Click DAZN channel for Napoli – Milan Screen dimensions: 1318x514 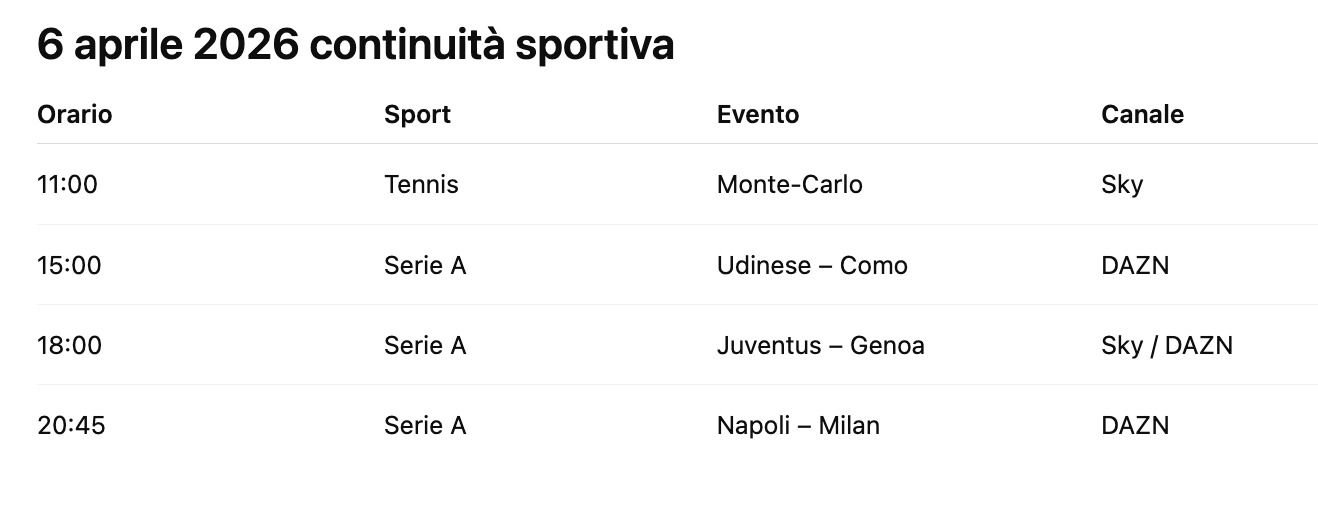(1135, 425)
